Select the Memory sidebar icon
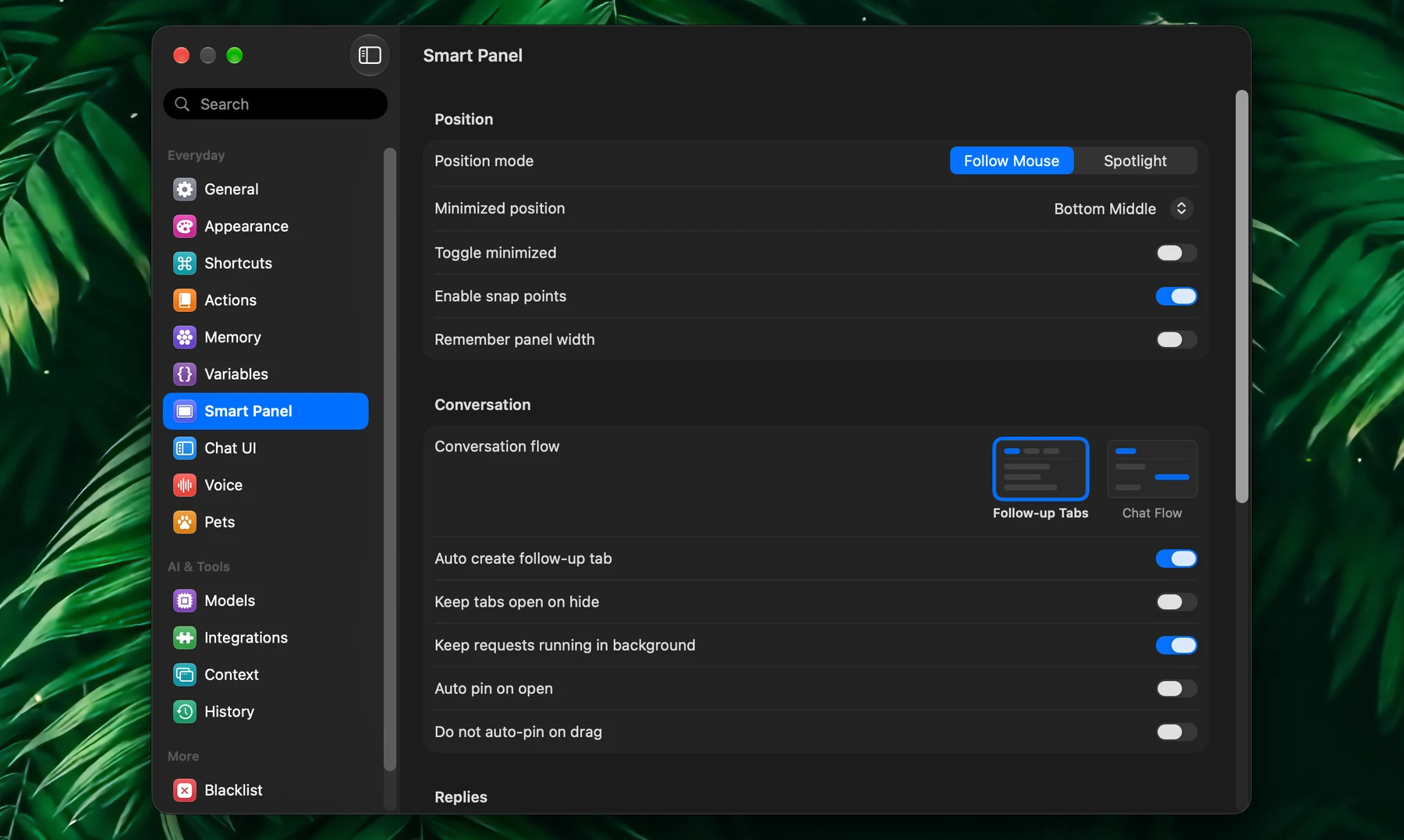 click(x=185, y=337)
